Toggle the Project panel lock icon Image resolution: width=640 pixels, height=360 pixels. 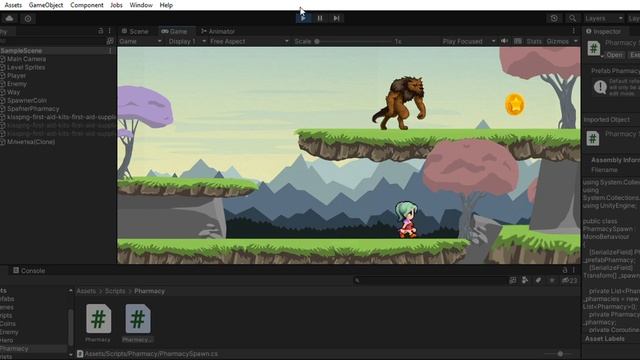[564, 270]
